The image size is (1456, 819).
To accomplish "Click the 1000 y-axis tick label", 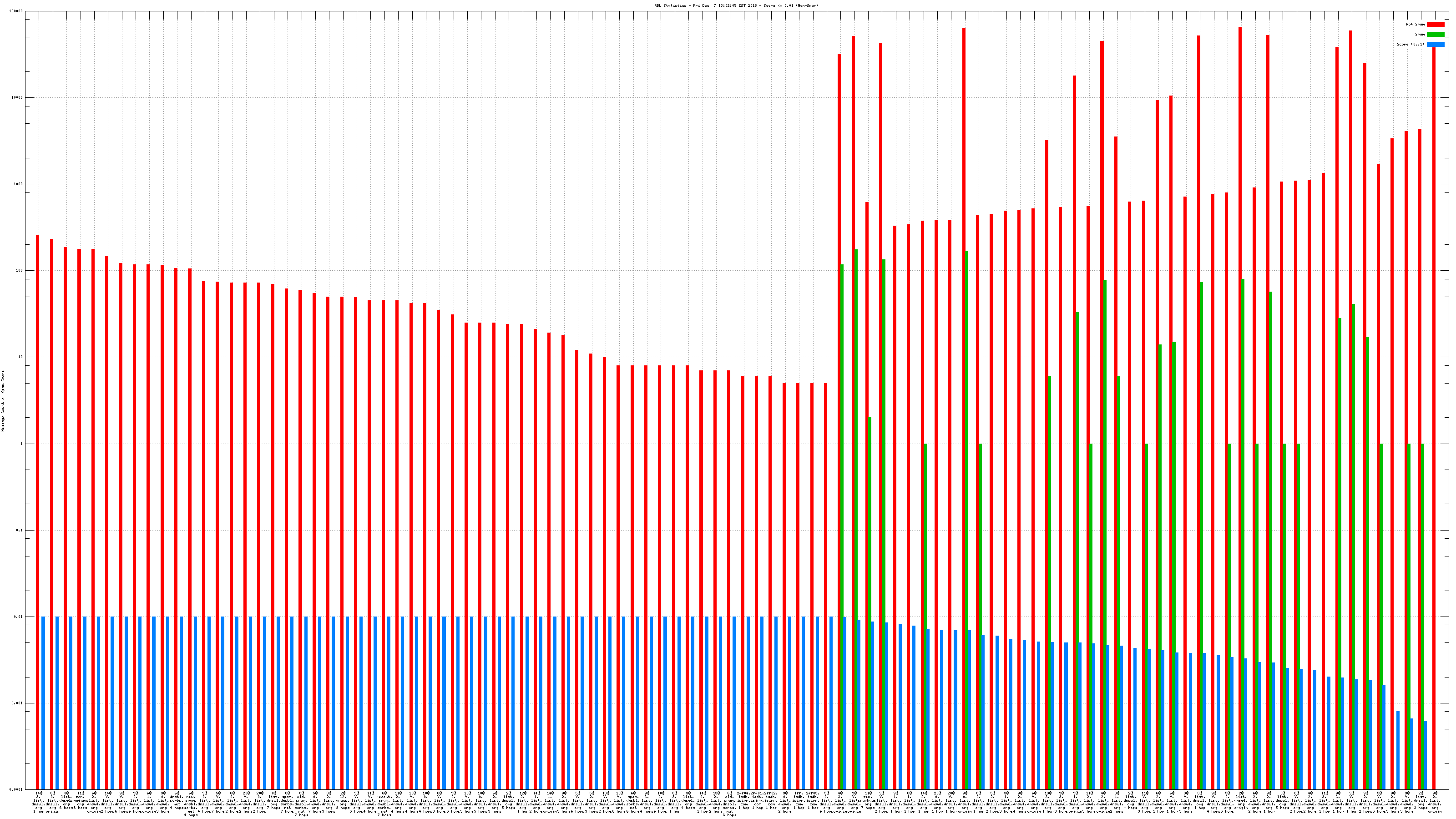I will click(19, 184).
